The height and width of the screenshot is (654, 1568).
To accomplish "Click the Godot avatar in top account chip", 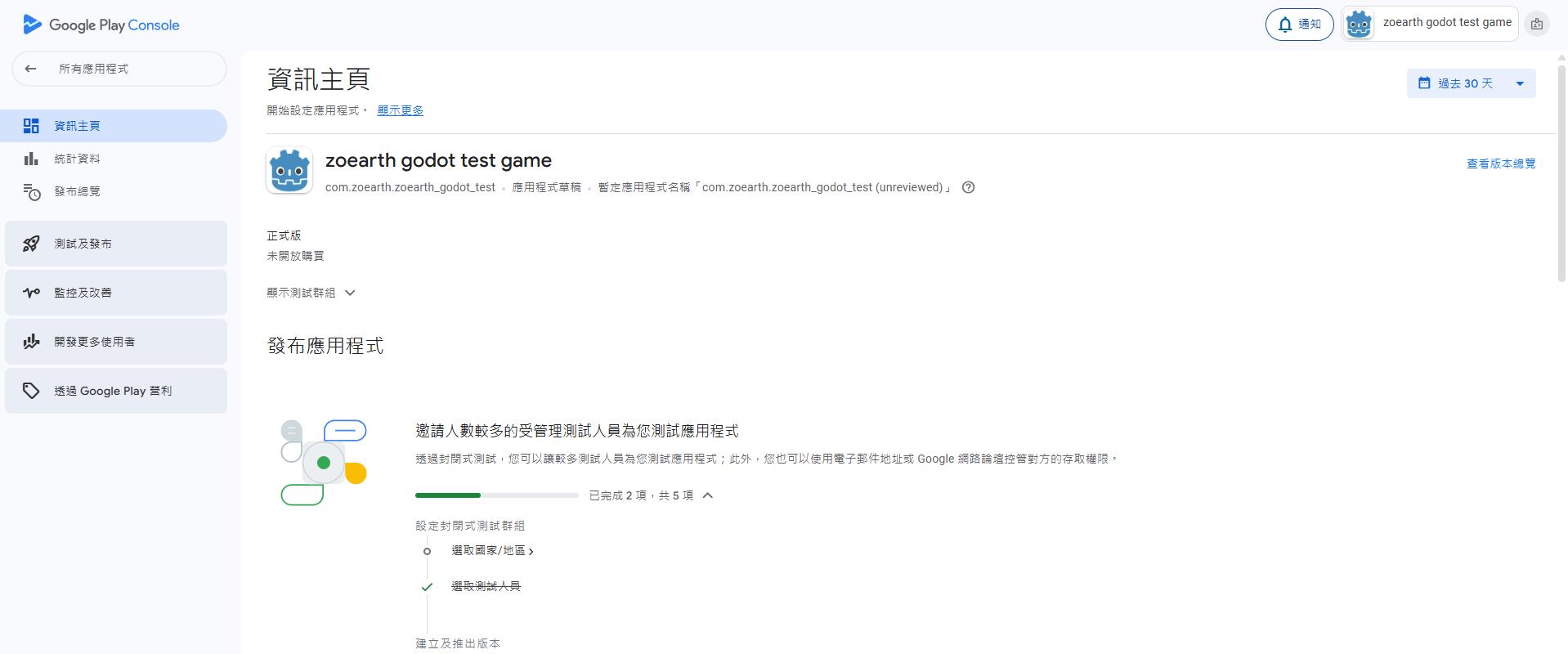I will click(1359, 25).
